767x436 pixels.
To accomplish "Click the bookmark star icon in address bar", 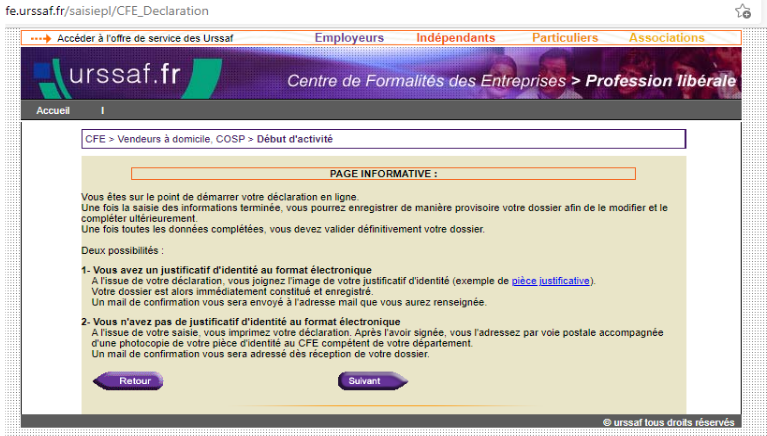I will pyautogui.click(x=743, y=11).
